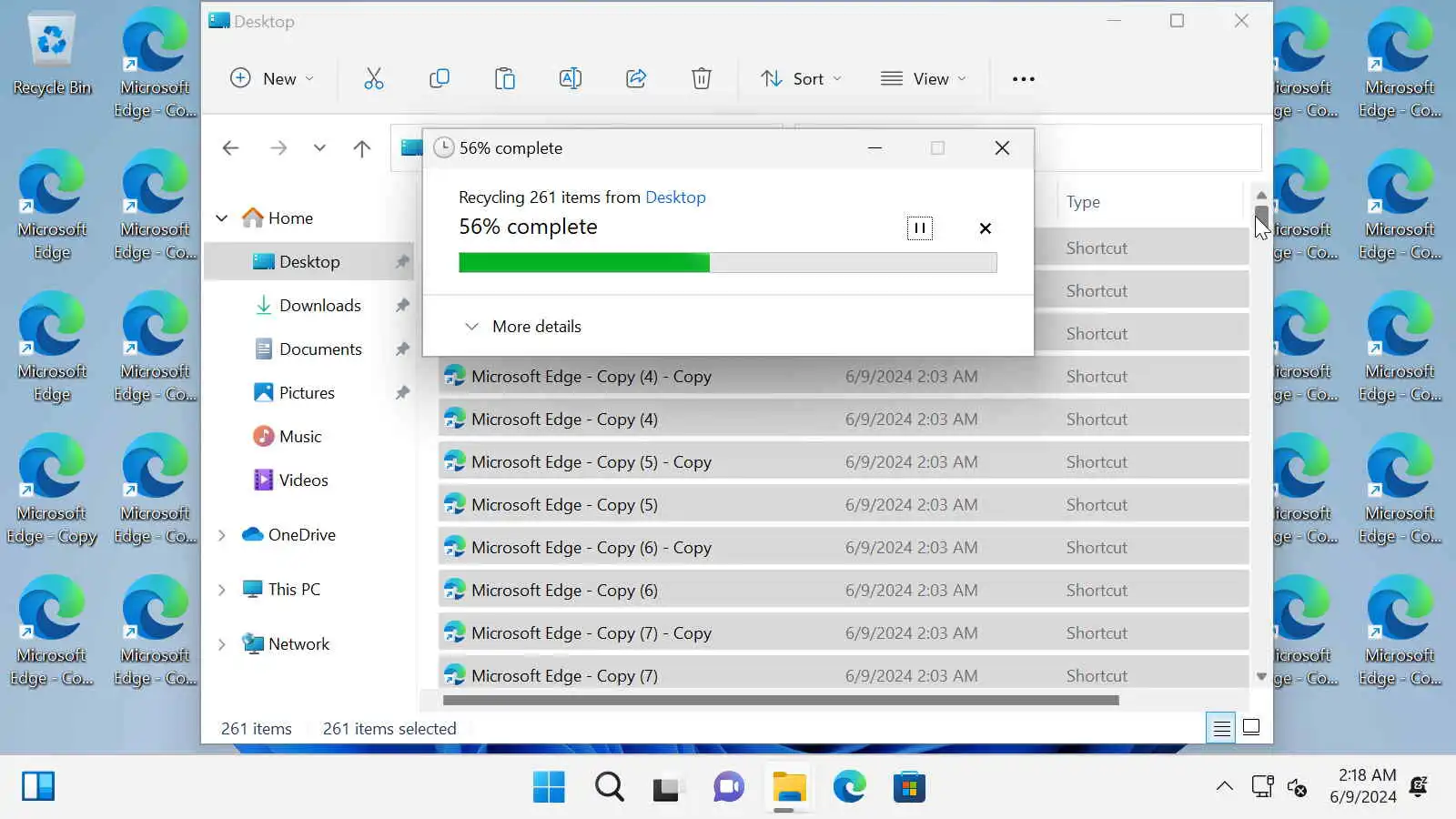Open the Windows Start menu

point(549,787)
